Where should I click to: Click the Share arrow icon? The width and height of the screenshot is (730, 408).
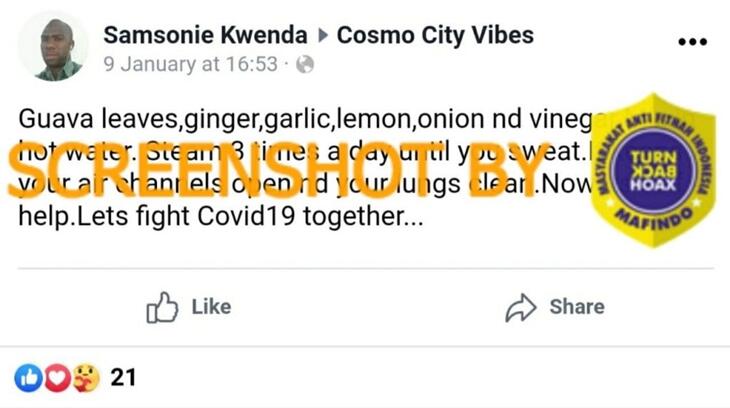pos(521,307)
